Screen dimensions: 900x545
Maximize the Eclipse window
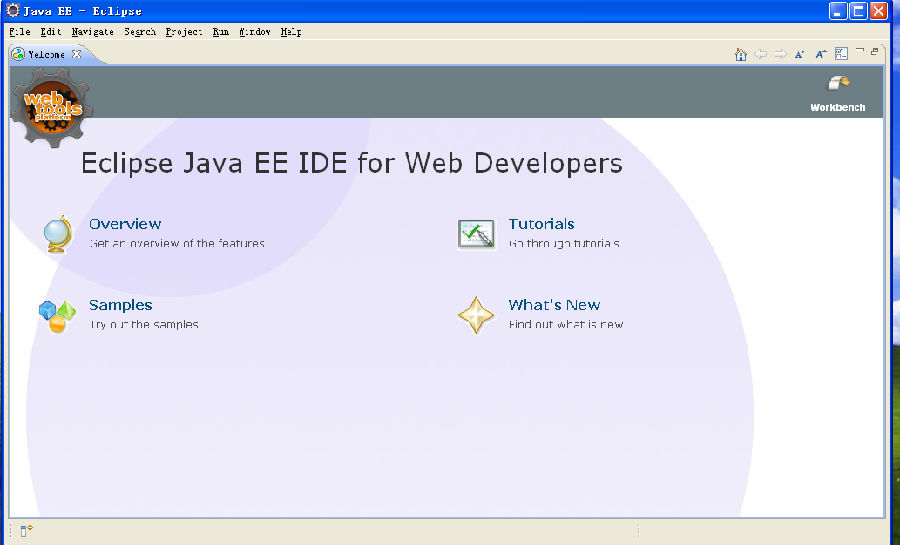click(x=858, y=11)
